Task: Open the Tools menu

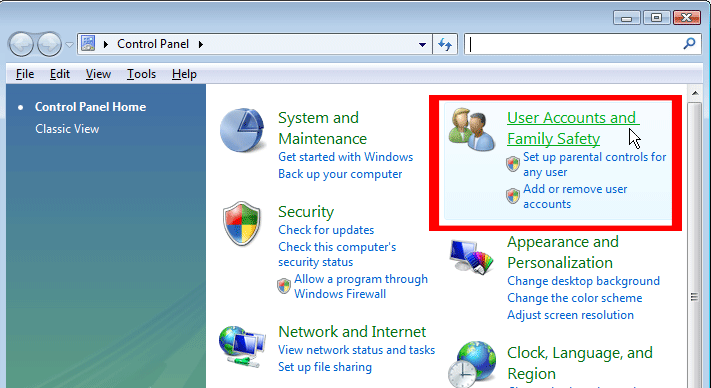Action: pos(141,74)
